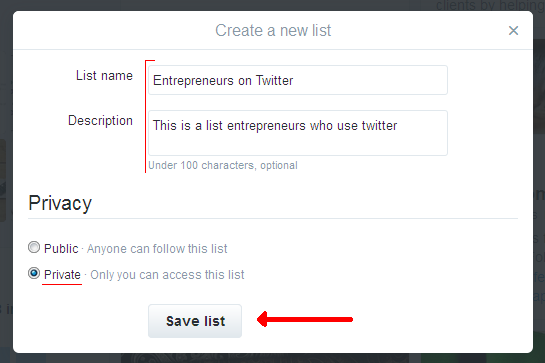
Task: Click the 'Public' label text
Action: (x=61, y=249)
